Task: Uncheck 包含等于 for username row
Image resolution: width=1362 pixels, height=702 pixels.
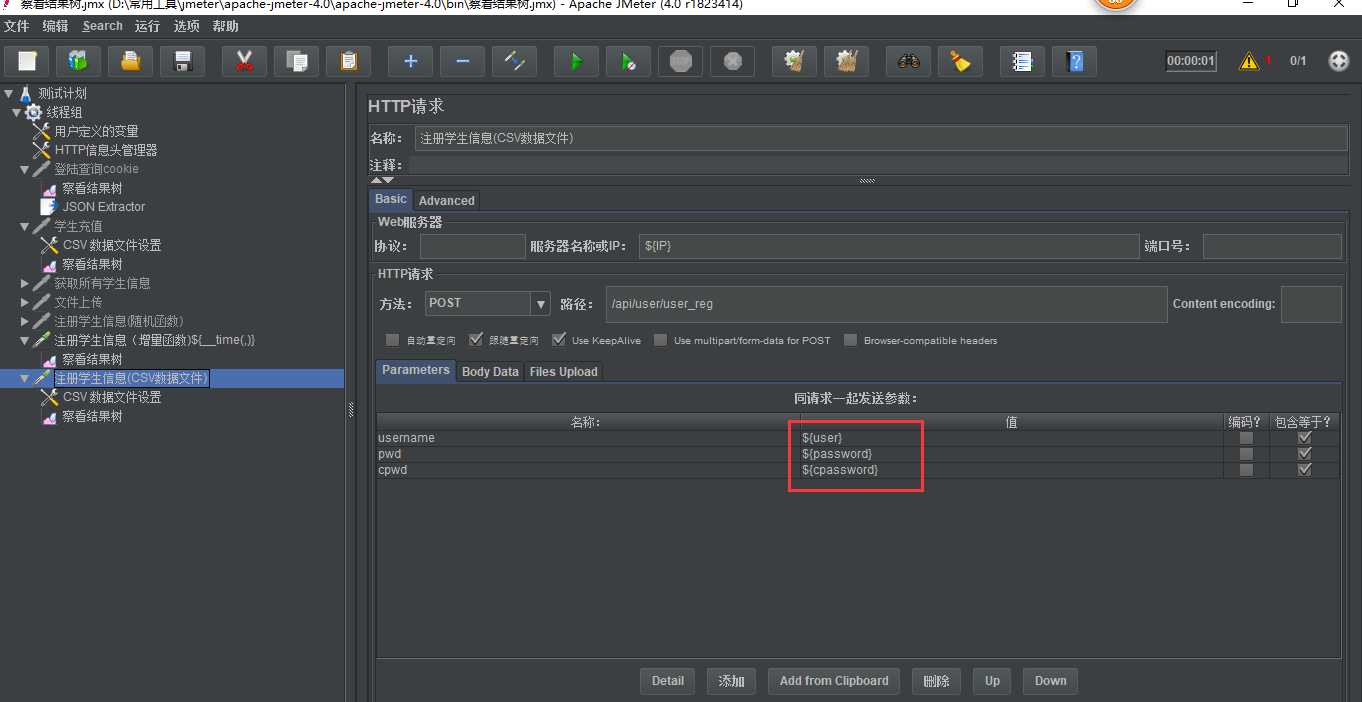Action: pos(1304,438)
